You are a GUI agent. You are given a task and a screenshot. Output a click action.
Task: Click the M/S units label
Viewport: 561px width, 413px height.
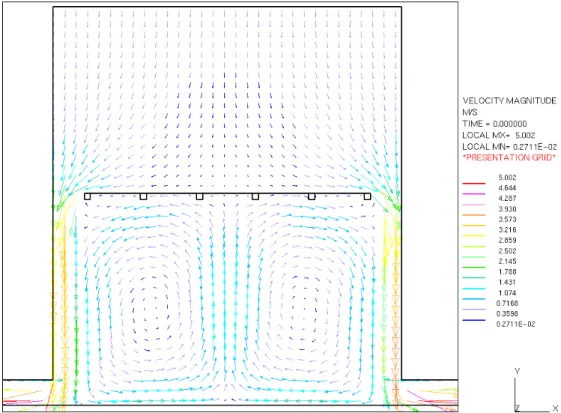[x=469, y=112]
